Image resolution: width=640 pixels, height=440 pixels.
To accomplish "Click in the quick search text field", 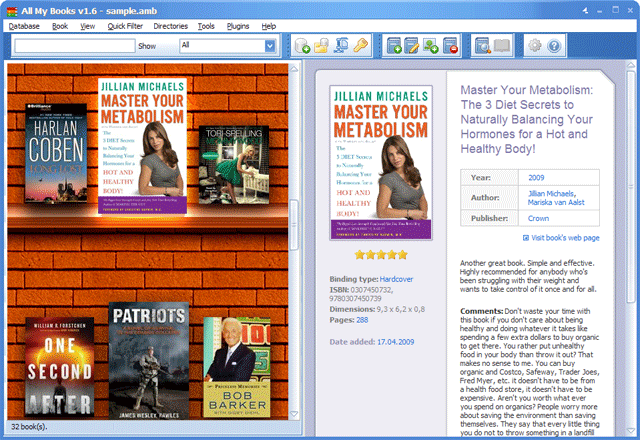I will tap(74, 46).
